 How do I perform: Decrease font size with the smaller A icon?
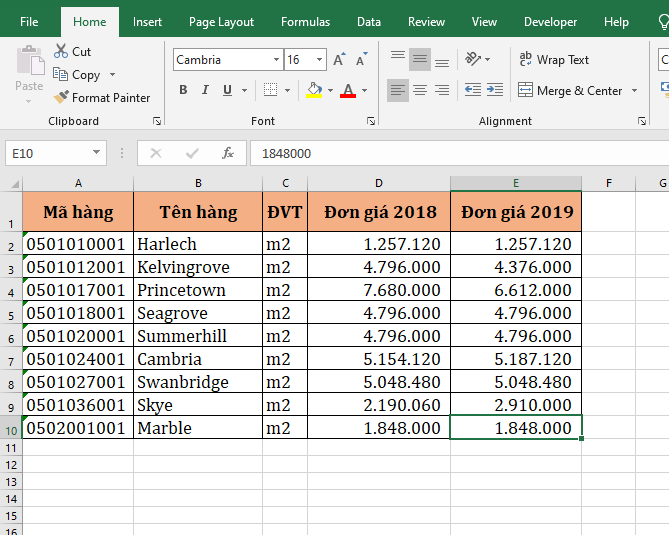[x=361, y=60]
